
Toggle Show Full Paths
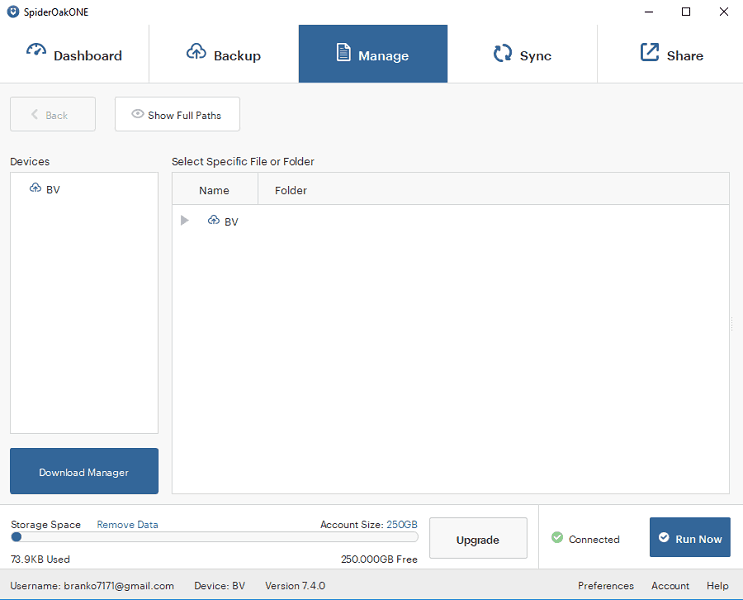pos(177,114)
